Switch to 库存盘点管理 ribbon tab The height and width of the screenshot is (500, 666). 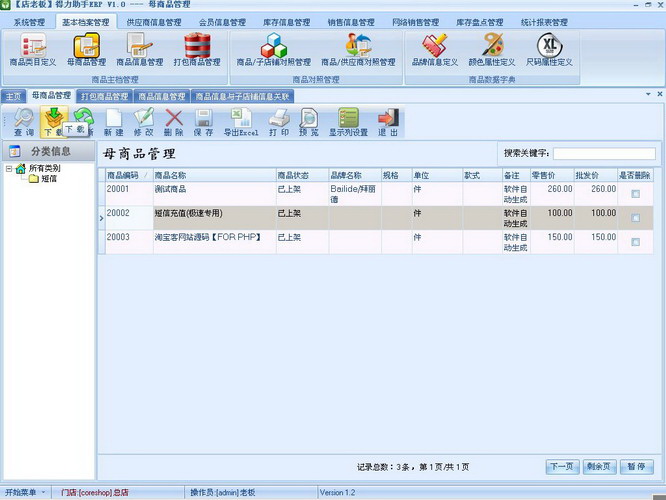coord(480,22)
